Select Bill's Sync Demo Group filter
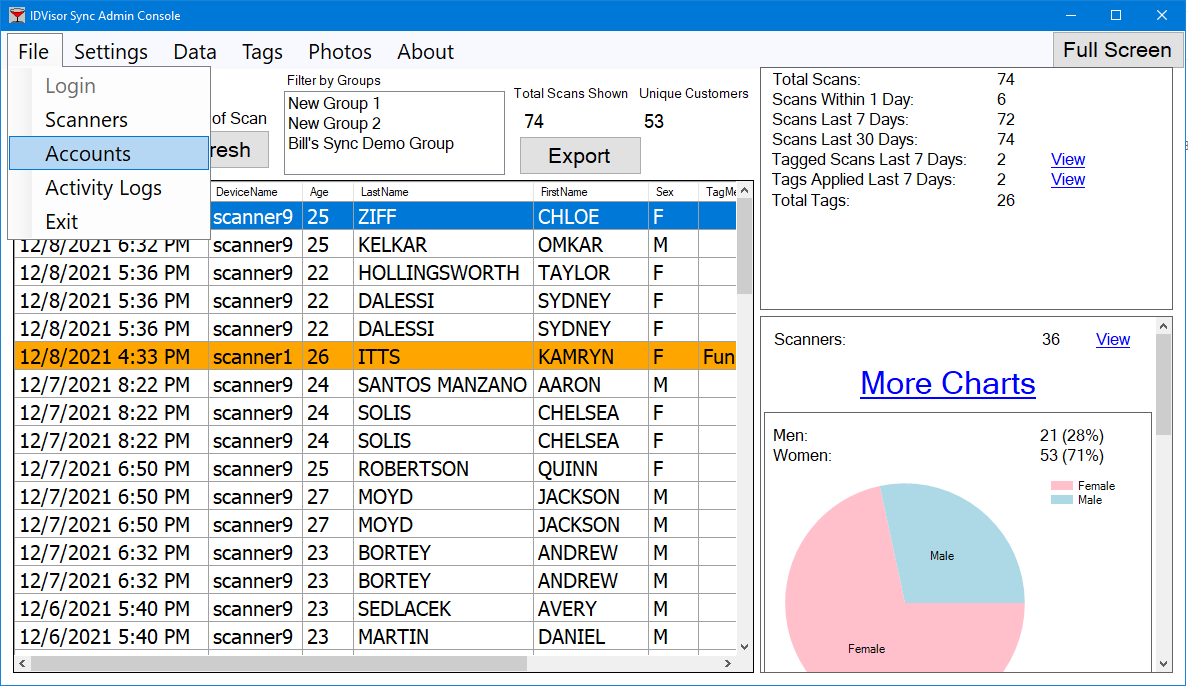 (371, 143)
